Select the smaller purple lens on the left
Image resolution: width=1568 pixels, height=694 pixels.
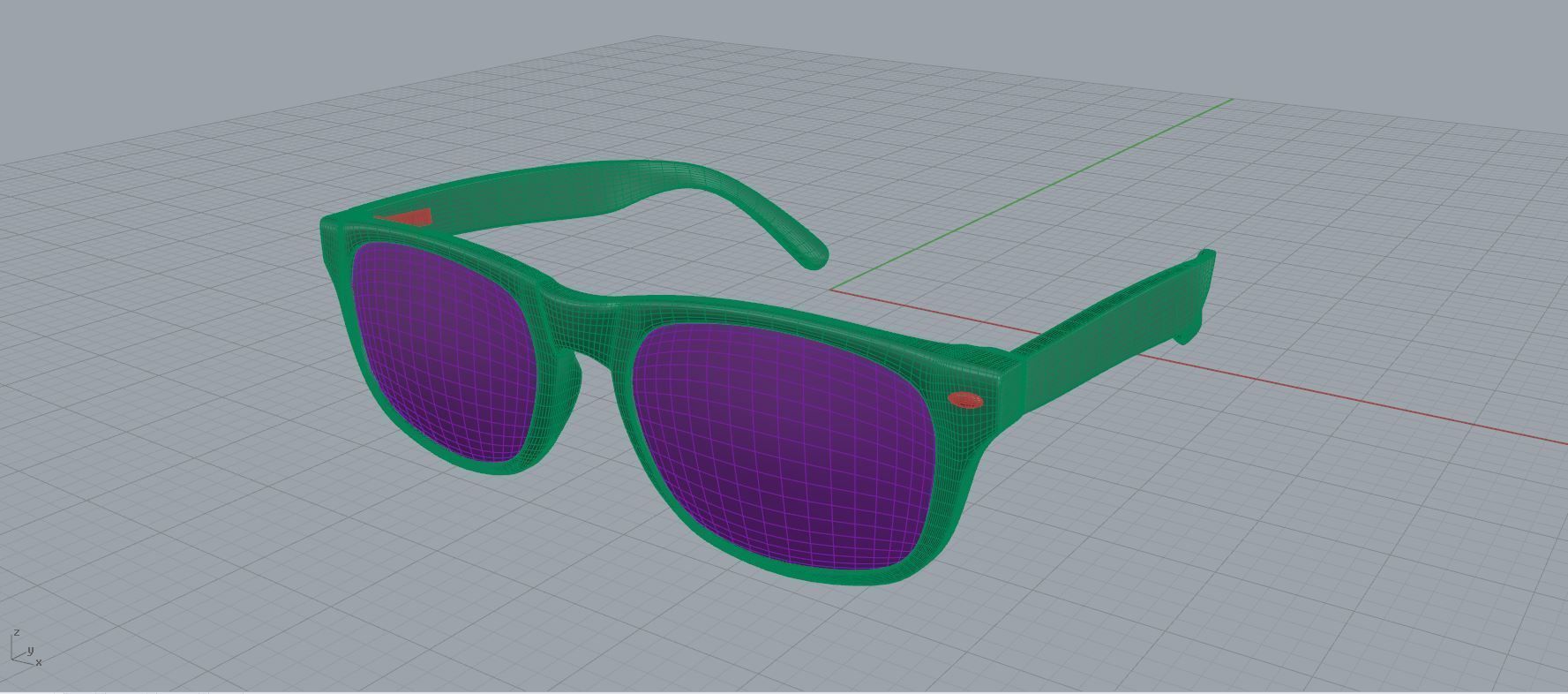click(x=446, y=353)
